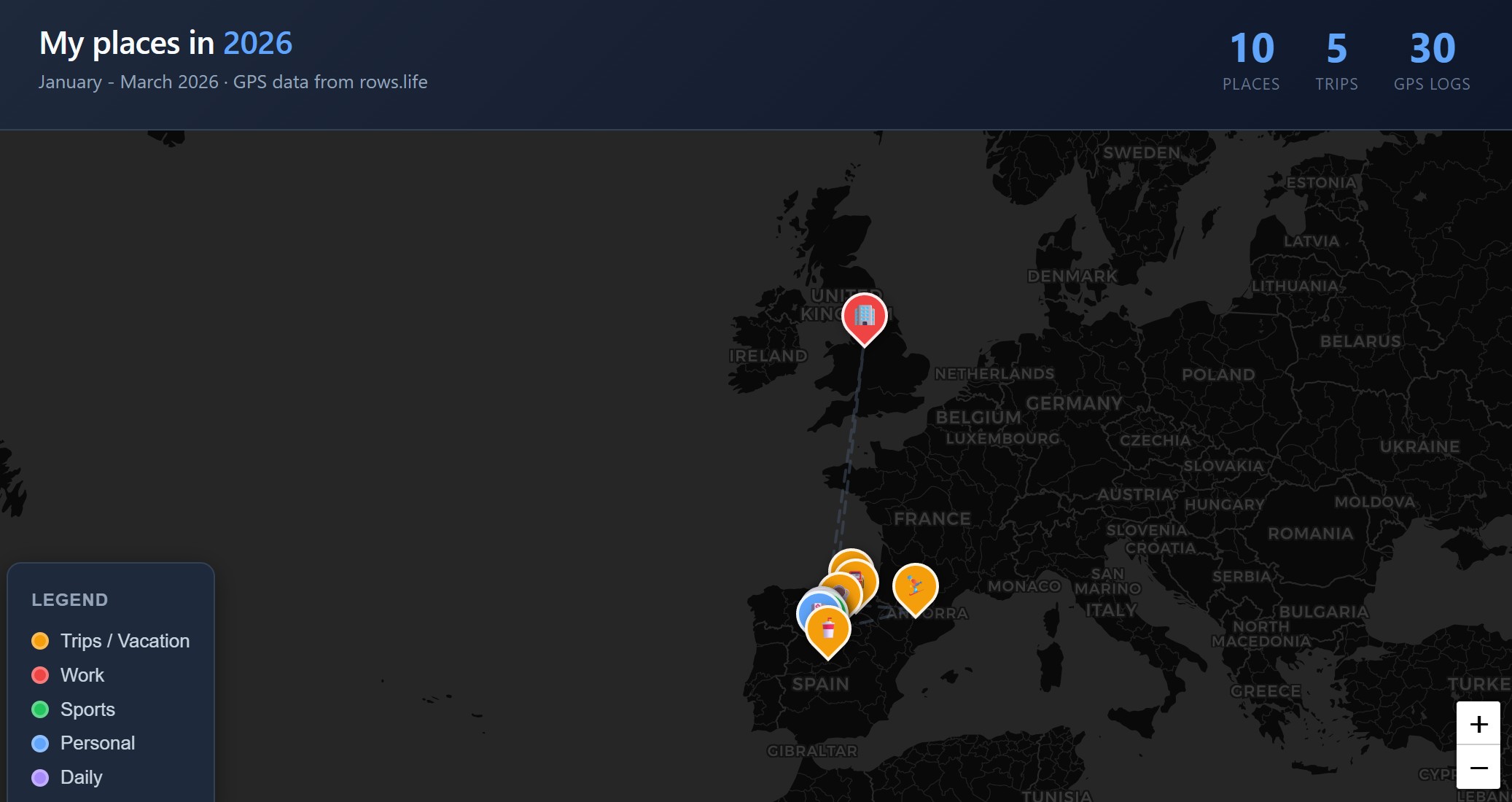The height and width of the screenshot is (802, 1512).
Task: Toggle the Daily legend category
Action: coord(81,777)
